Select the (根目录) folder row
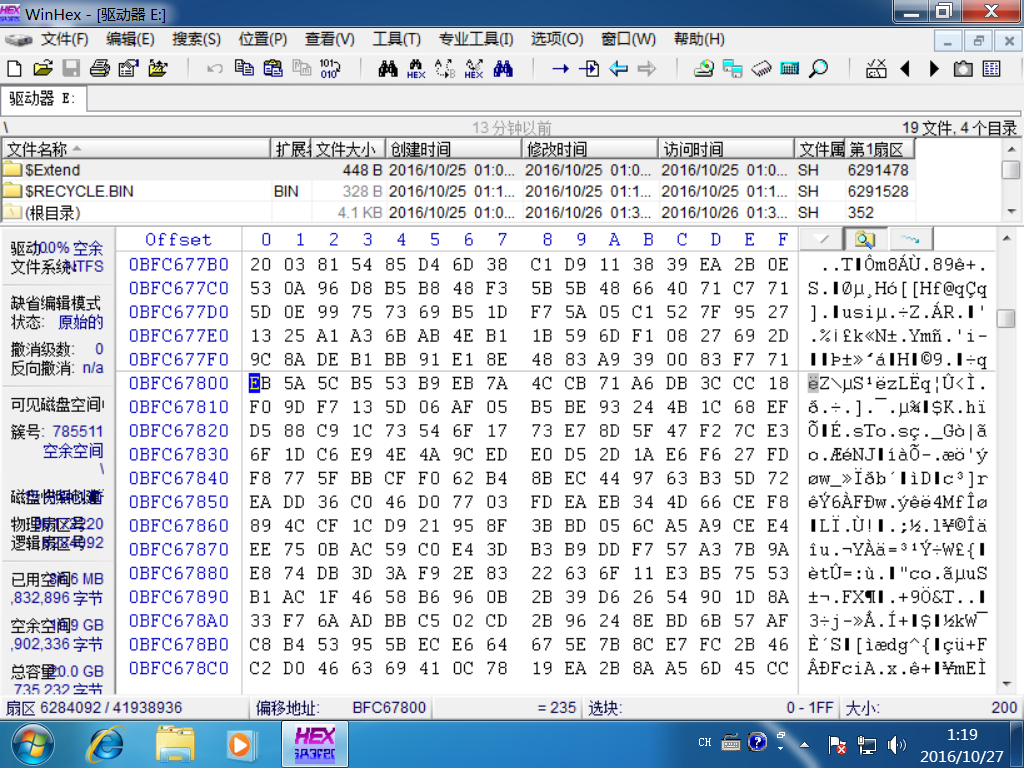The width and height of the screenshot is (1024, 768). tap(457, 212)
